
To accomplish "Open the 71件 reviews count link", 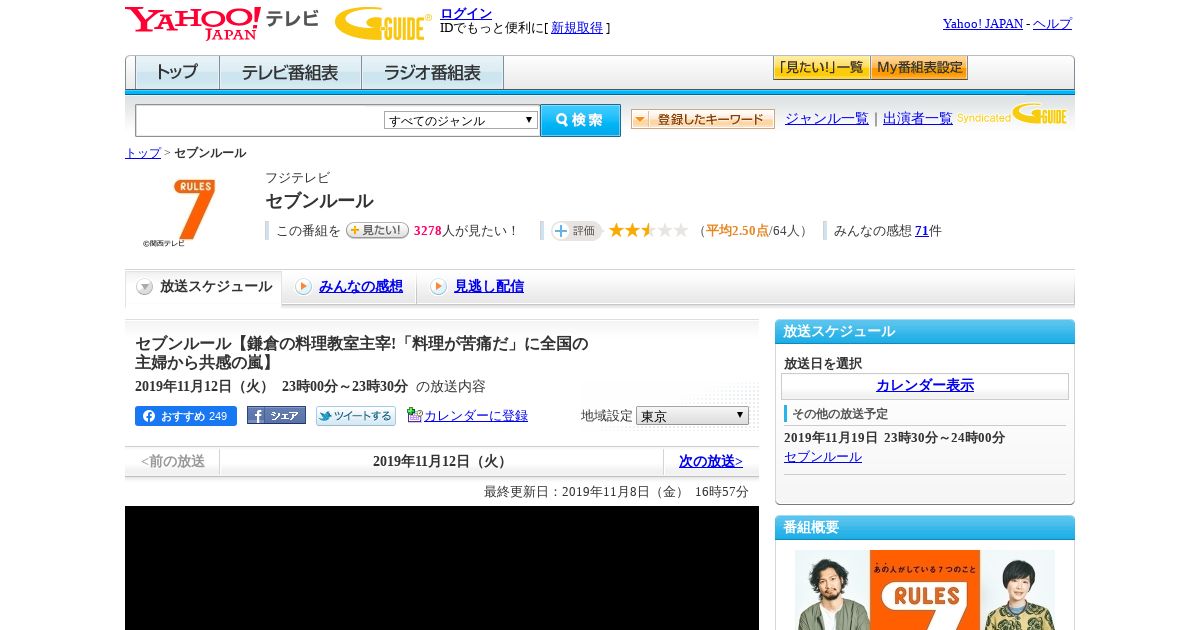I will tap(922, 231).
